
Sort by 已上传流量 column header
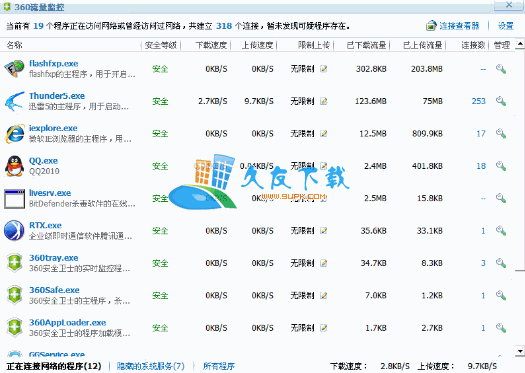[x=423, y=45]
